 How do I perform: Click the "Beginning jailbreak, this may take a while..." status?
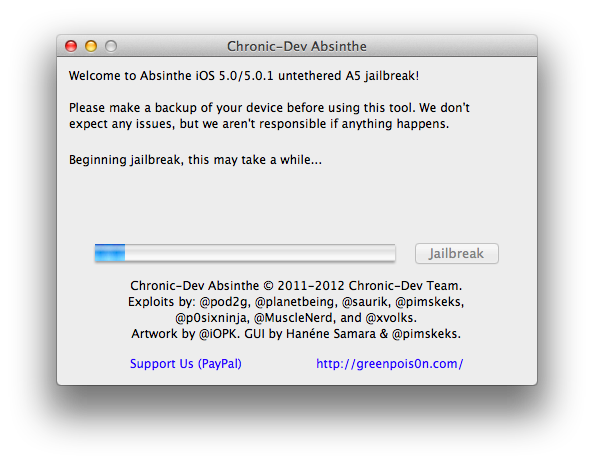pos(195,160)
